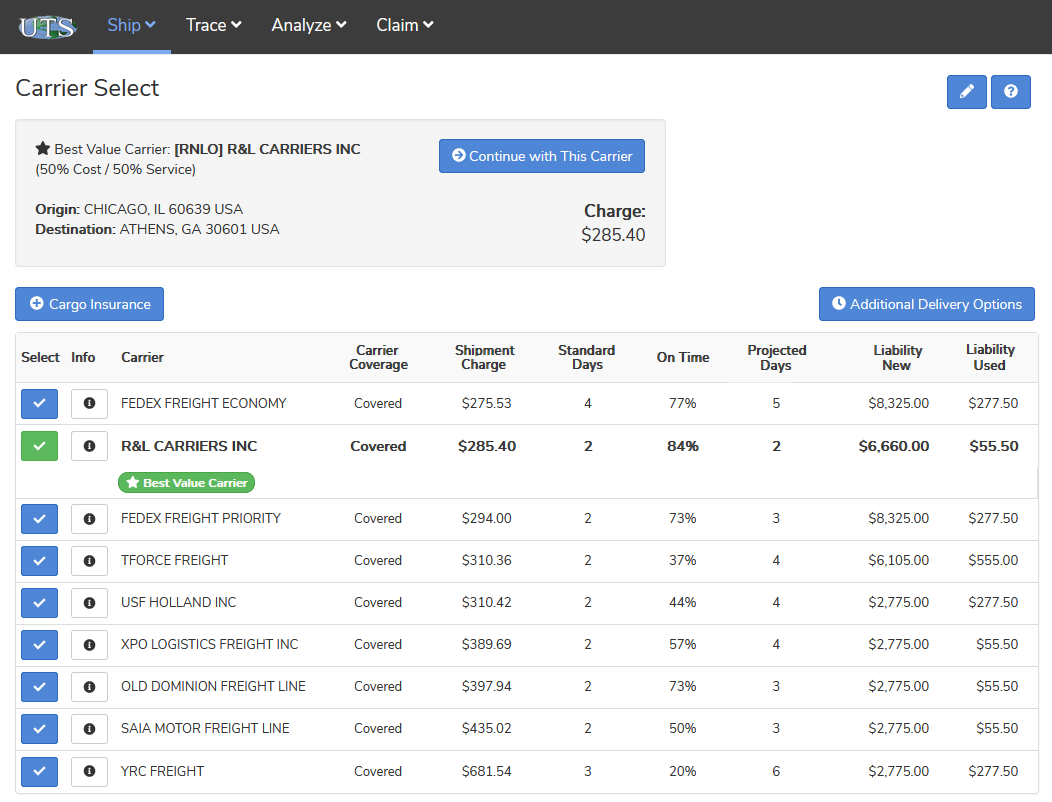This screenshot has height=802, width=1052.
Task: Click the Best Value Carrier badge
Action: point(186,483)
